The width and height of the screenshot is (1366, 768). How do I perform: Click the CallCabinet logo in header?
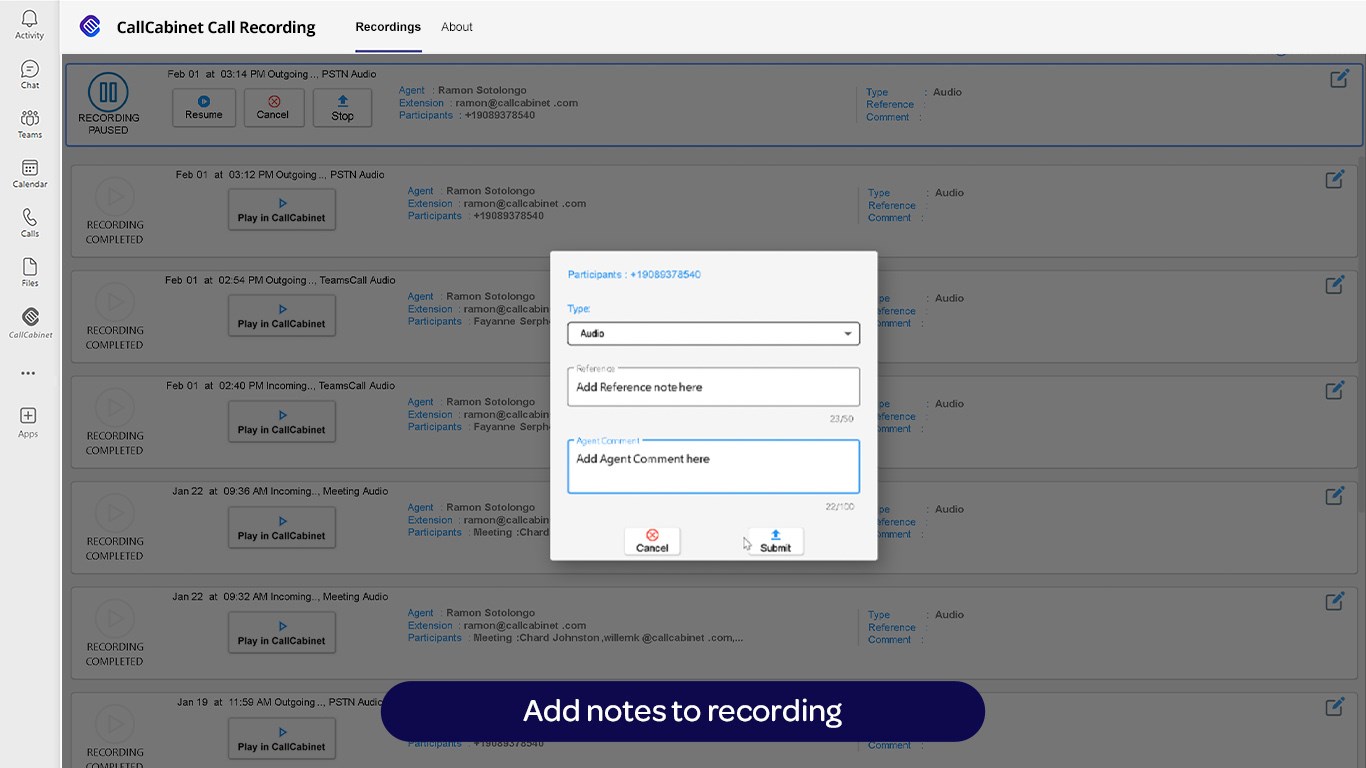[x=90, y=27]
